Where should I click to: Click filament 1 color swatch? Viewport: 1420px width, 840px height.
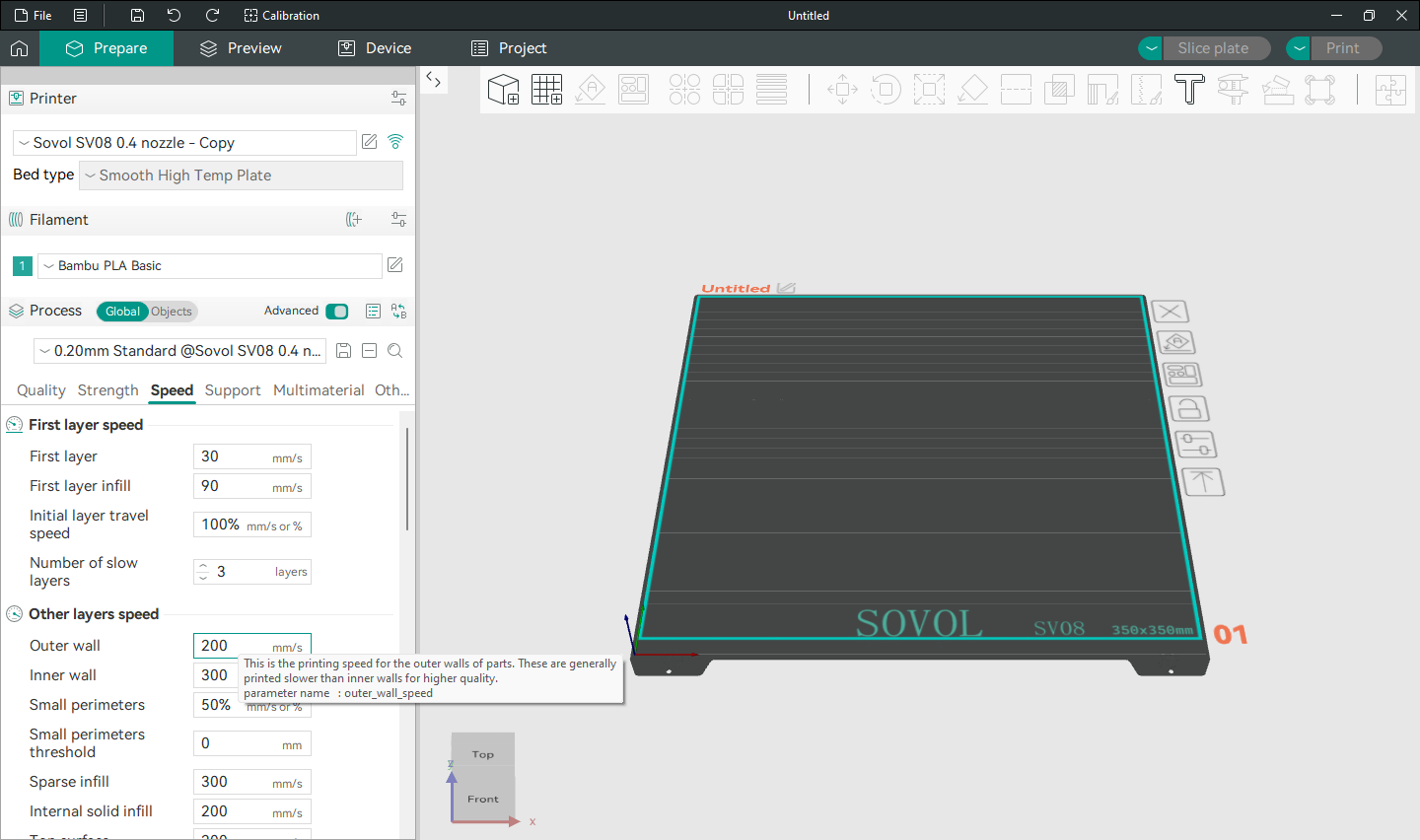(23, 266)
